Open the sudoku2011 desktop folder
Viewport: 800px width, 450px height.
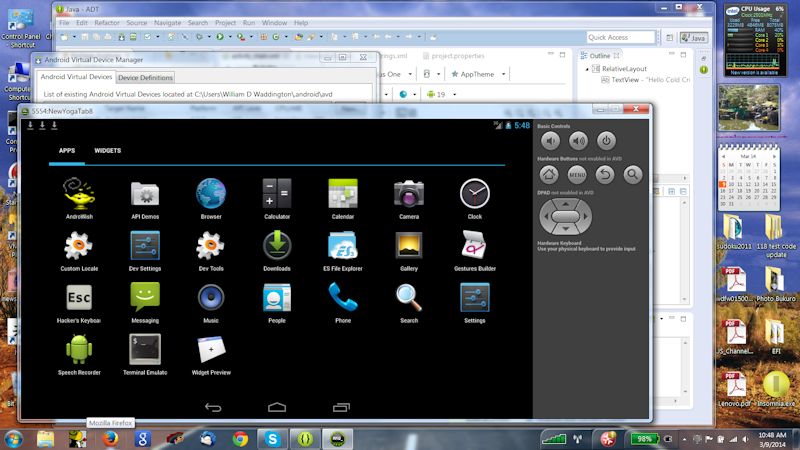pos(734,232)
